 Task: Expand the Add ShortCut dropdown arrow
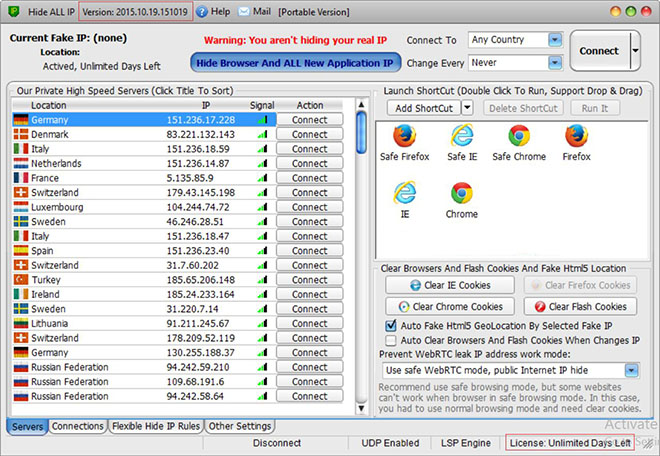tap(467, 108)
